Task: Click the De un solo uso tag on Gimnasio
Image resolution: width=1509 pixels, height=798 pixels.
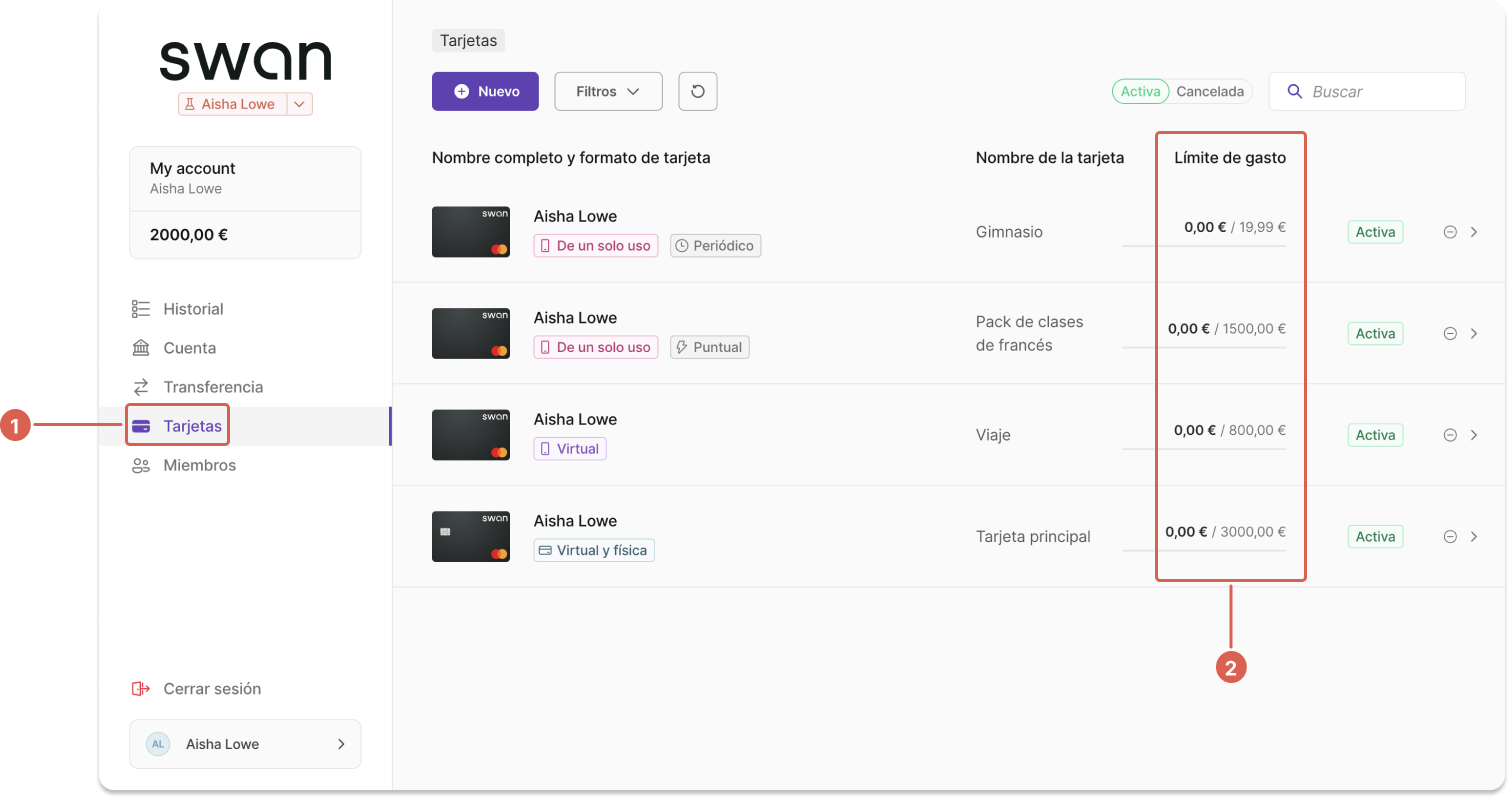Action: coord(596,245)
